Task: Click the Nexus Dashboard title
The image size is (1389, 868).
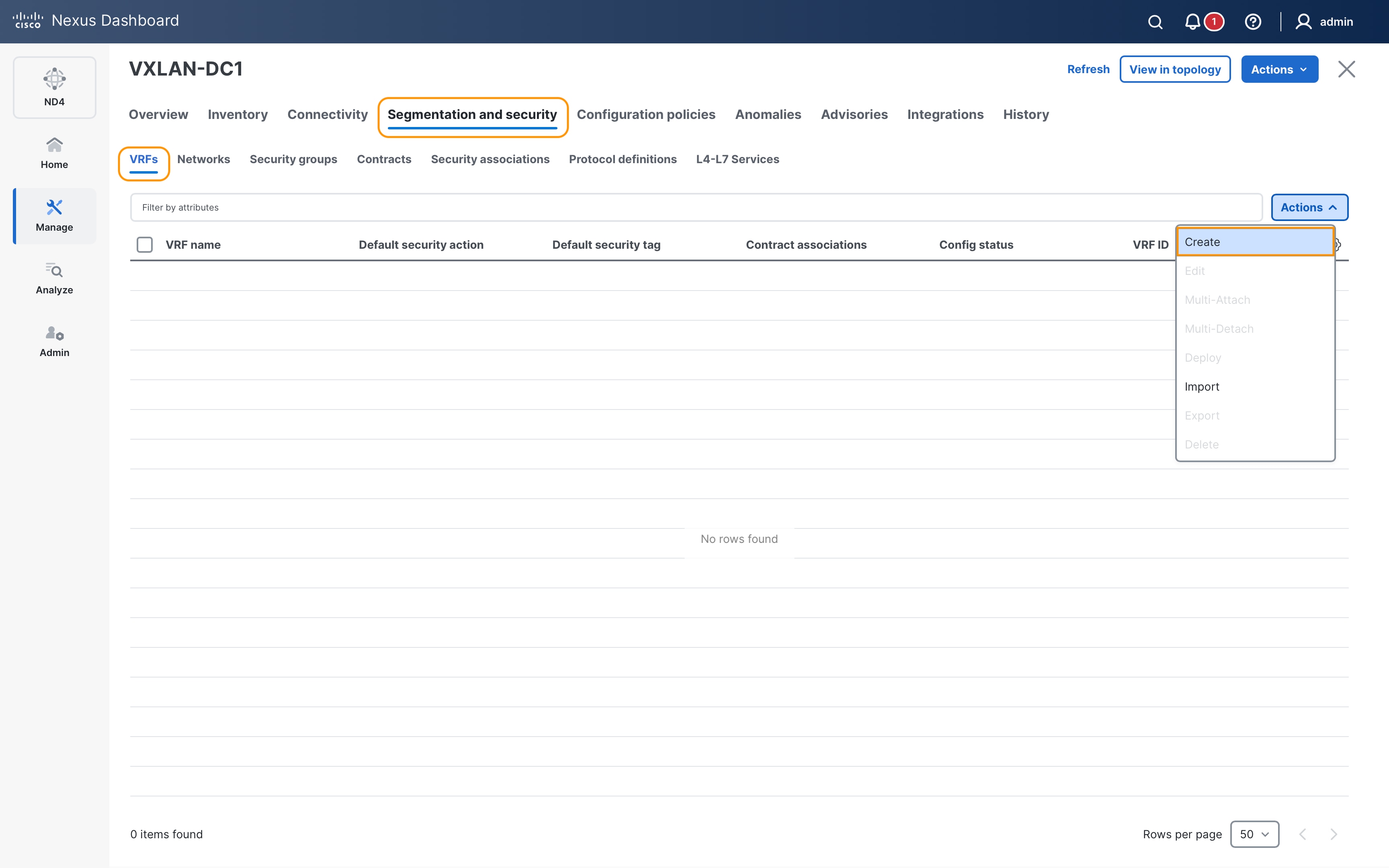Action: pyautogui.click(x=115, y=20)
